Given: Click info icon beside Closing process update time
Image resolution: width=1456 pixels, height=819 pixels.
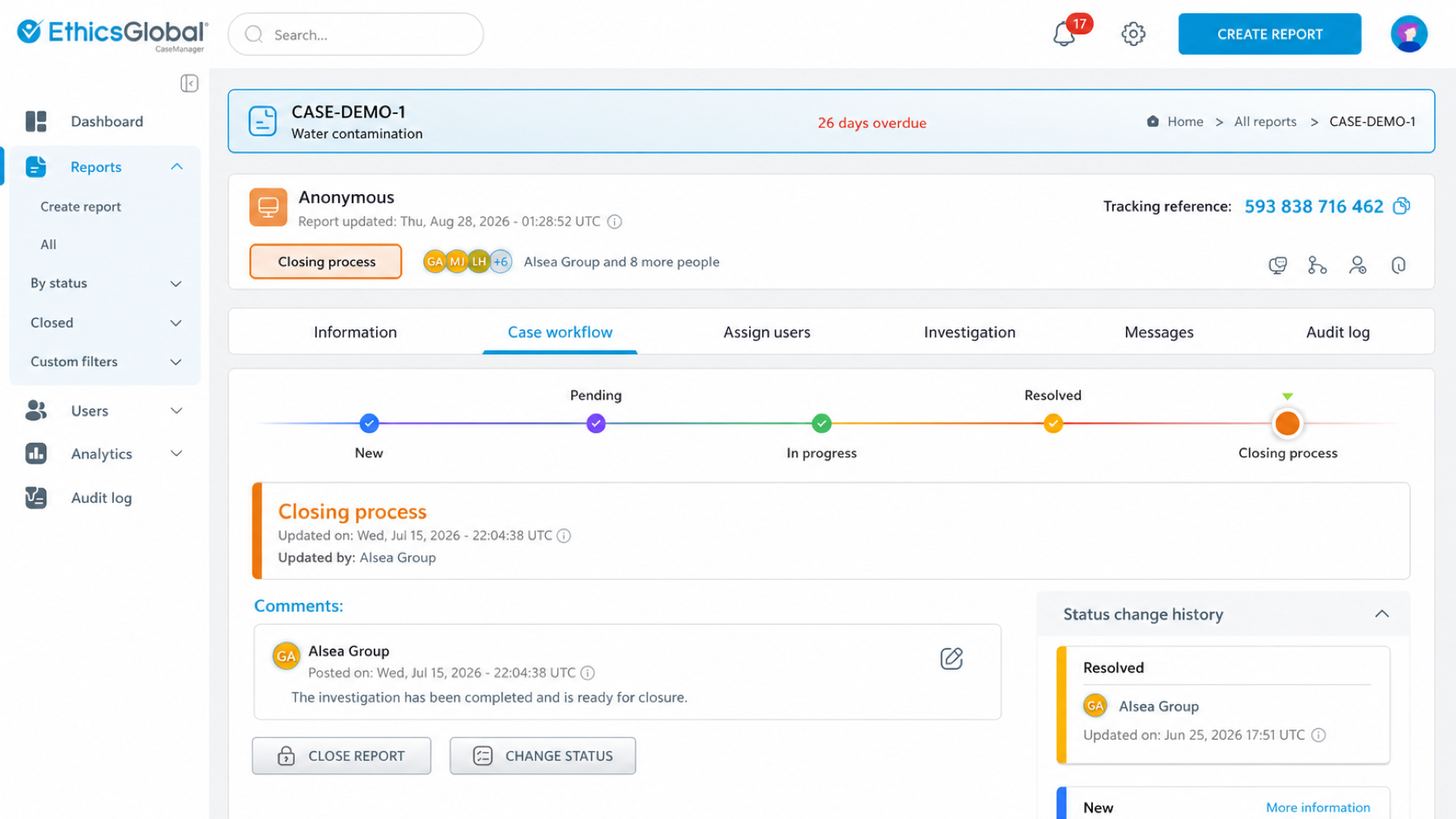Looking at the screenshot, I should click(564, 535).
